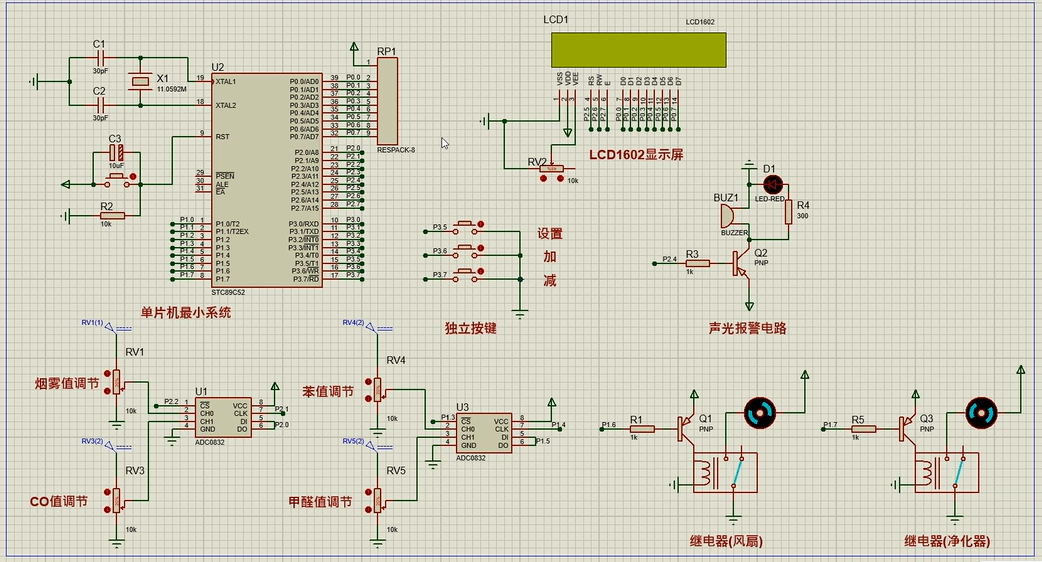The height and width of the screenshot is (562, 1042).
Task: Select the U3 ADC0832 chip
Action: [x=483, y=431]
